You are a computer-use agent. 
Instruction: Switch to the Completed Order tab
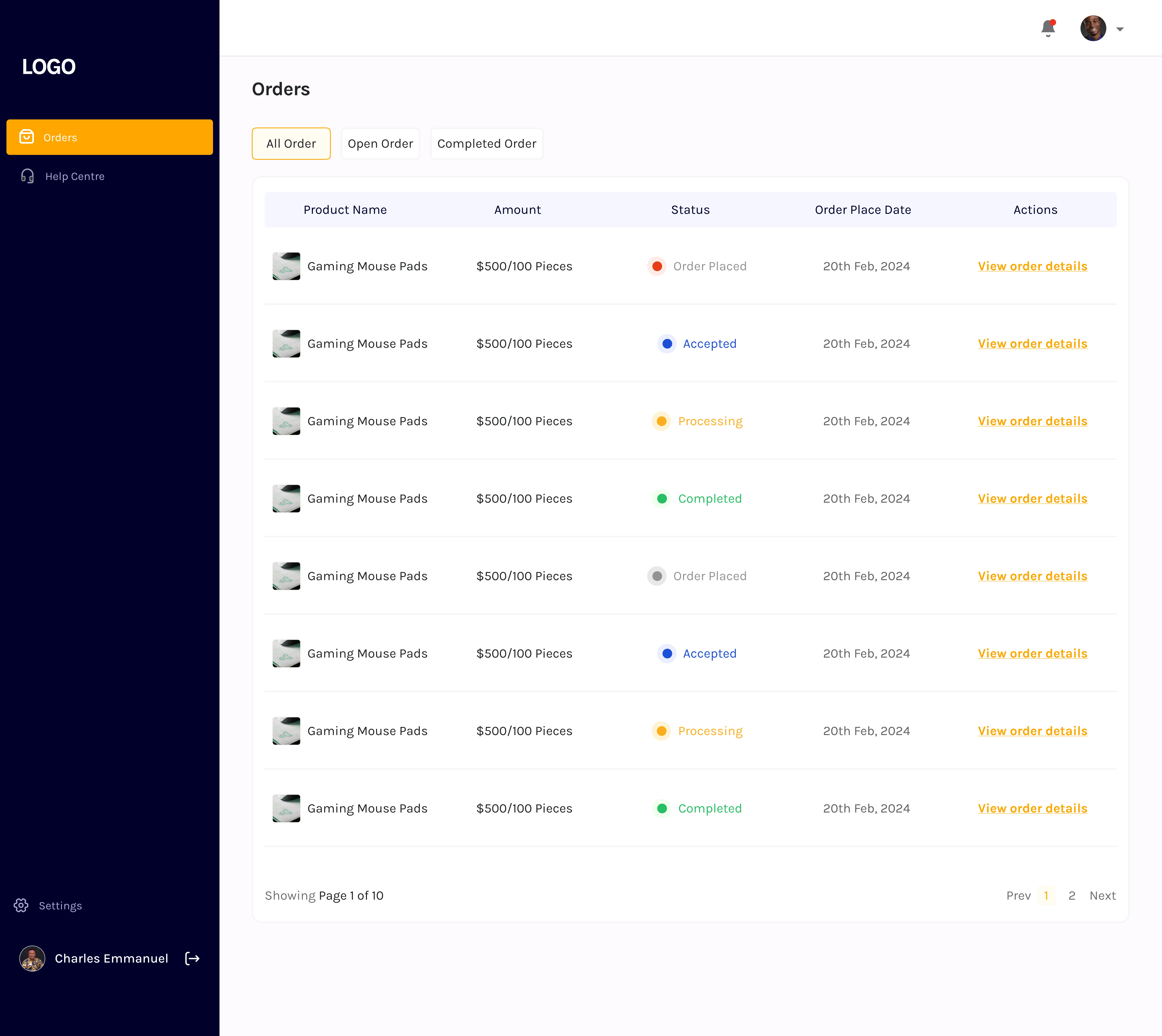[x=487, y=143]
